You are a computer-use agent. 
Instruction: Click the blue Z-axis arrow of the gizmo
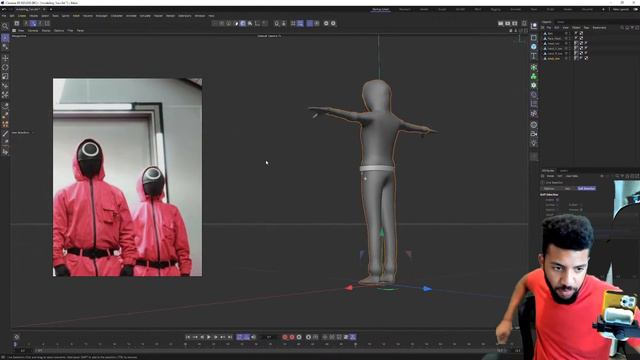[x=427, y=289]
